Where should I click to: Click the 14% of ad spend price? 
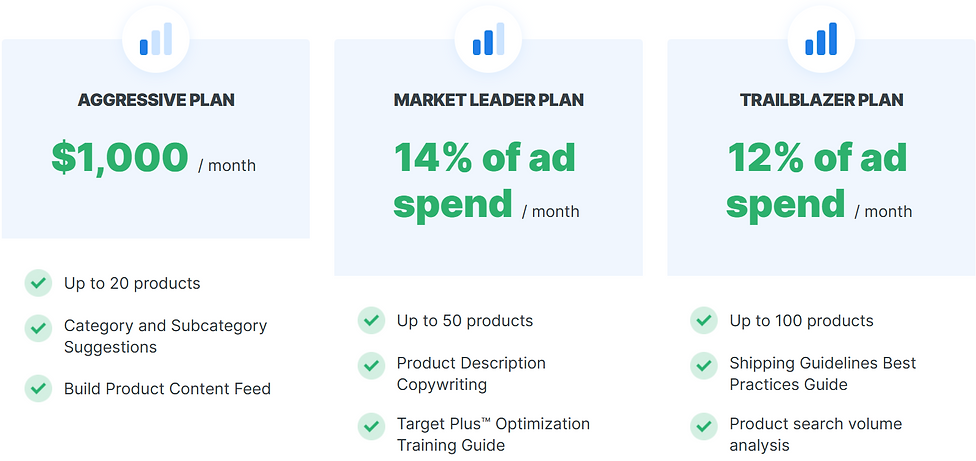(x=486, y=181)
